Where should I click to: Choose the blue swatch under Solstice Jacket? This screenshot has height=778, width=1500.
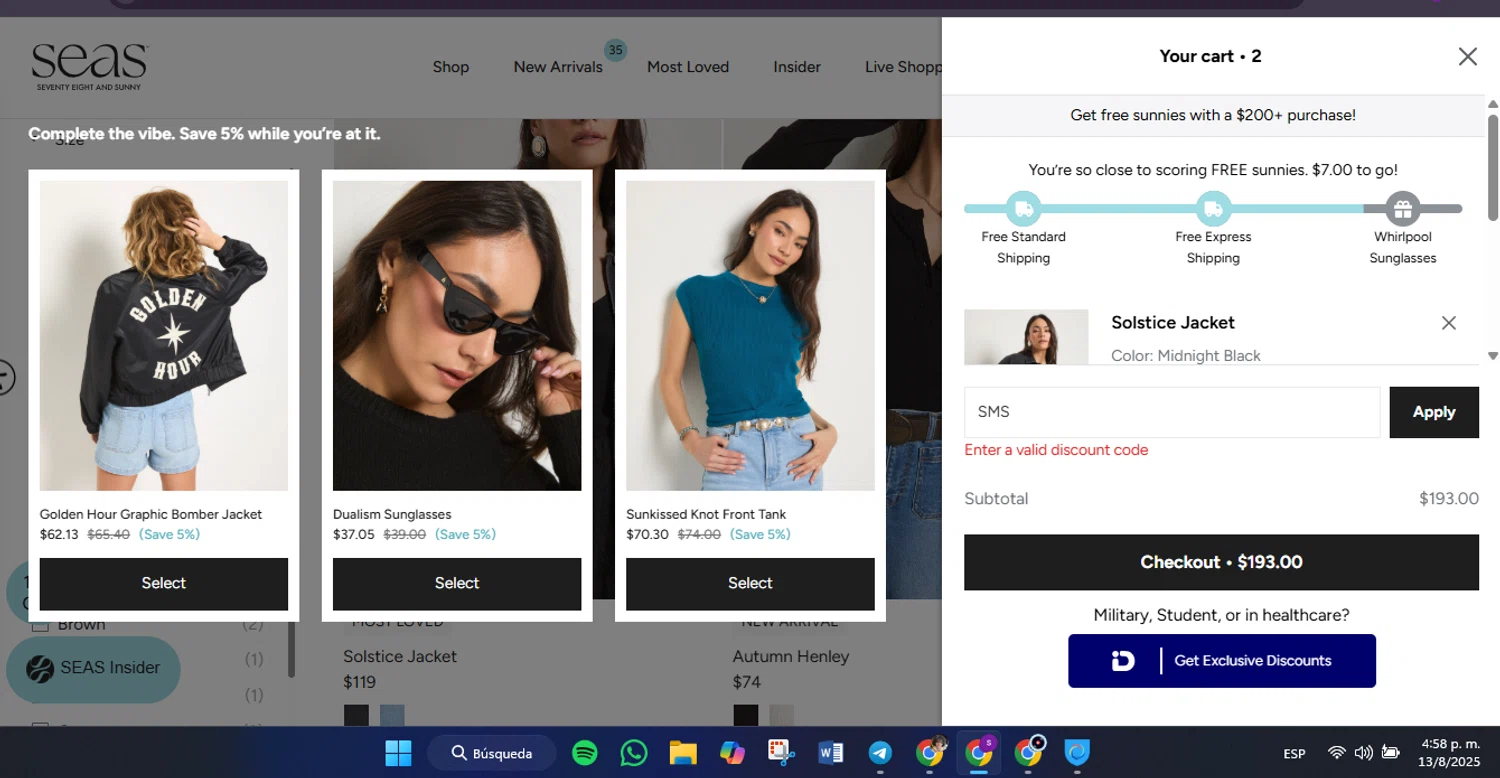[392, 715]
